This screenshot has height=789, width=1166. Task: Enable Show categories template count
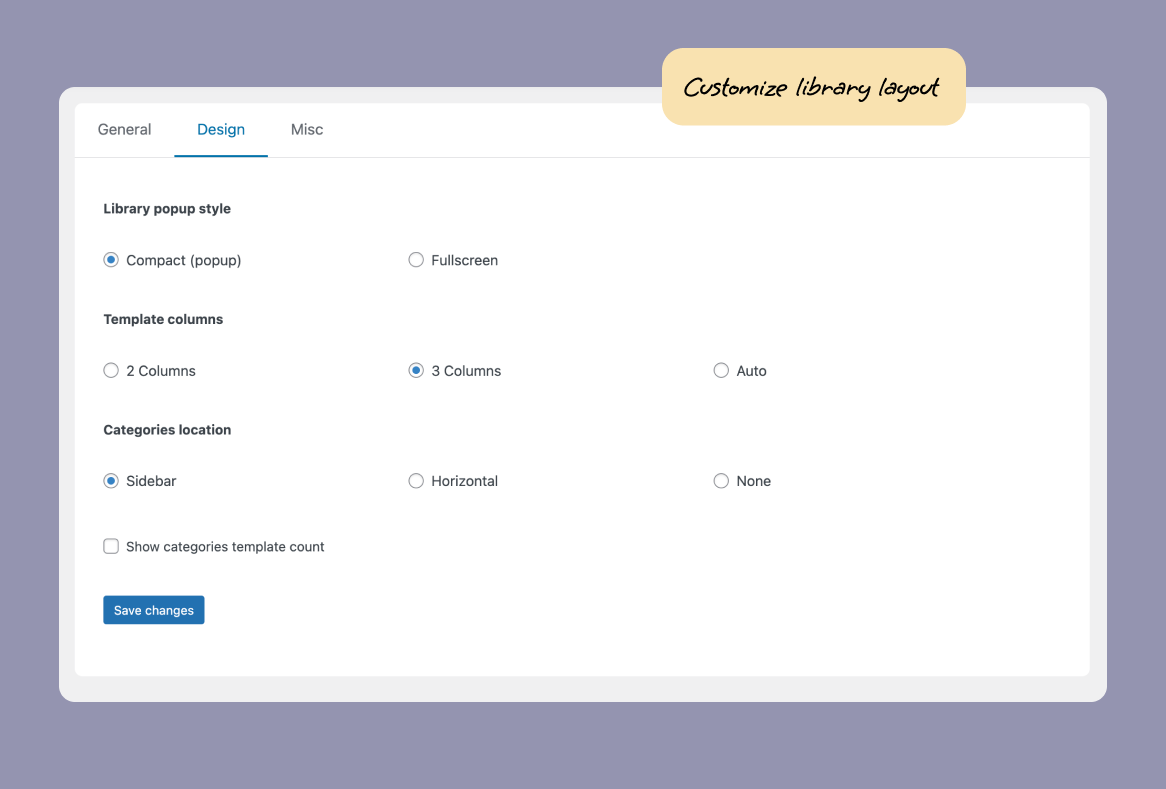pos(111,546)
